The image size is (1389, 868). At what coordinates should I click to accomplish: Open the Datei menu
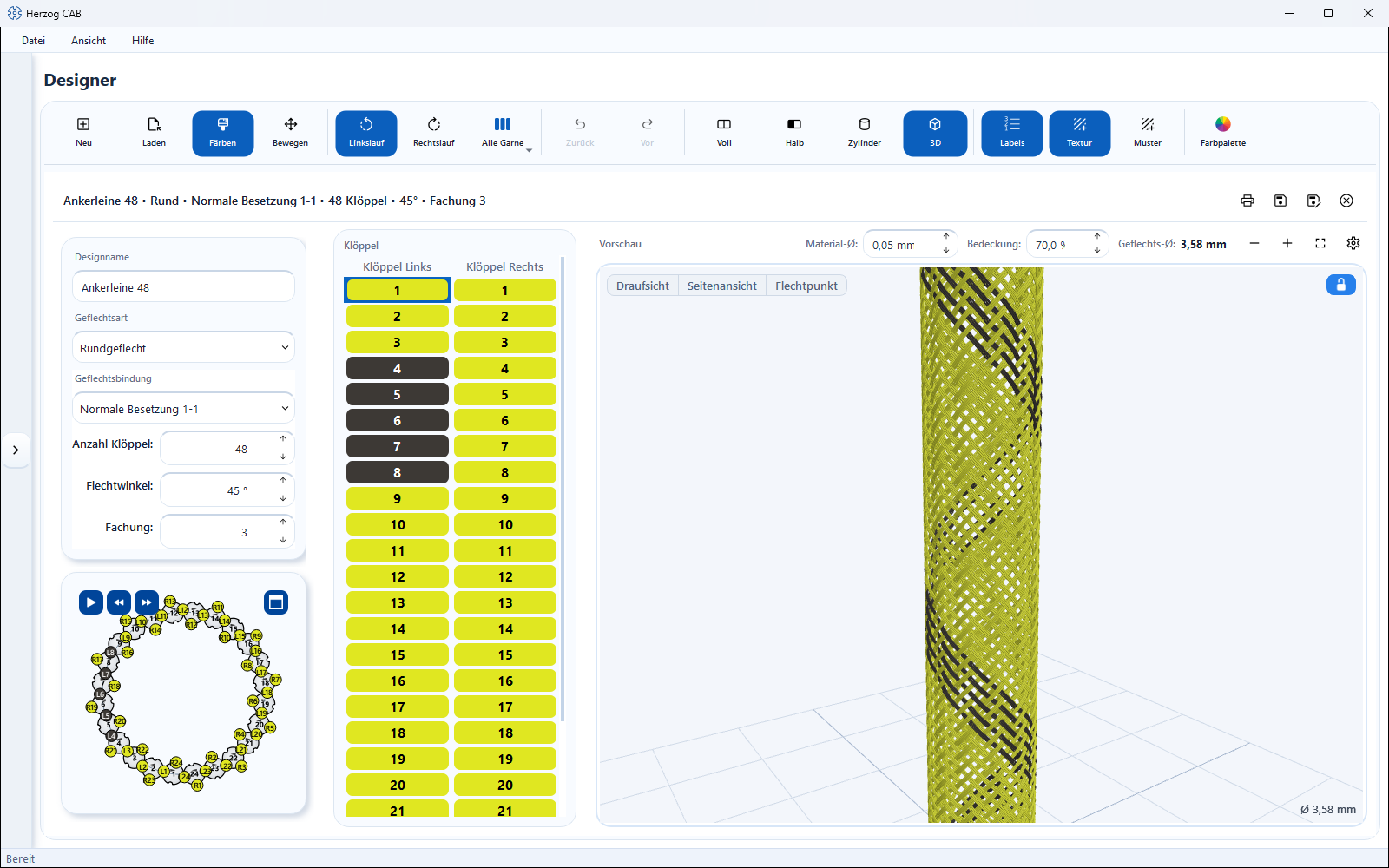pyautogui.click(x=34, y=41)
